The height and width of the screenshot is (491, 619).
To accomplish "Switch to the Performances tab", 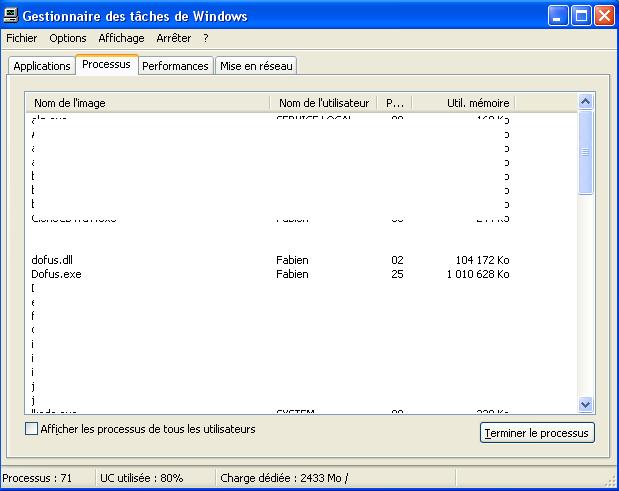I will [175, 66].
